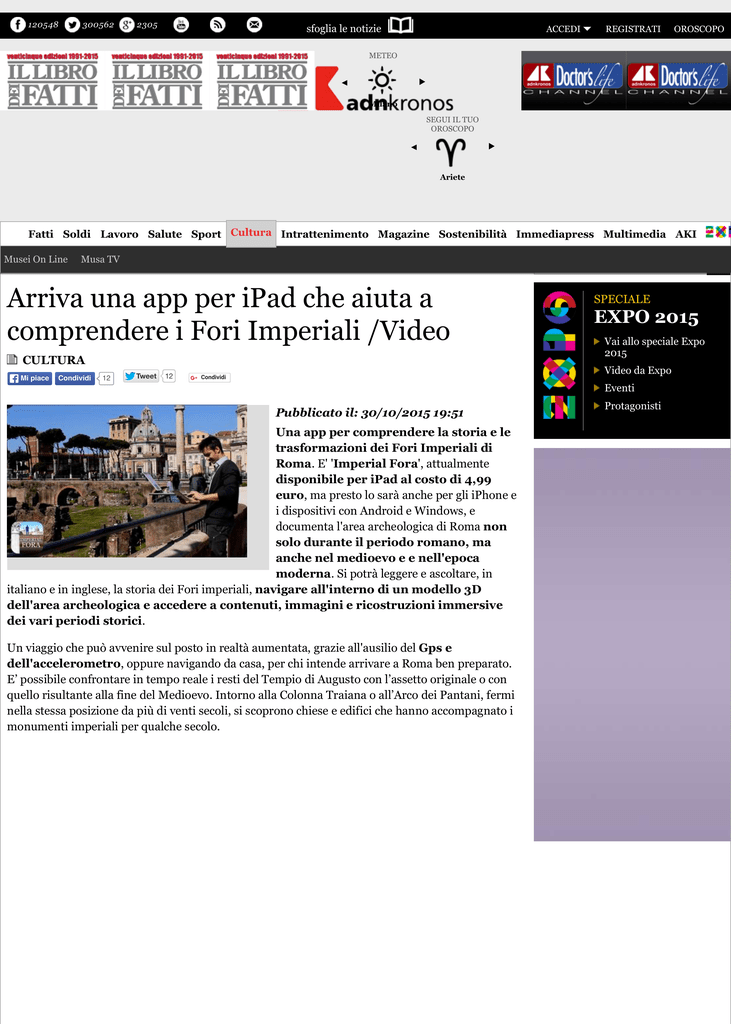Click the open book icon next to sfoglia le notizie
The height and width of the screenshot is (1024, 731).
click(x=400, y=25)
